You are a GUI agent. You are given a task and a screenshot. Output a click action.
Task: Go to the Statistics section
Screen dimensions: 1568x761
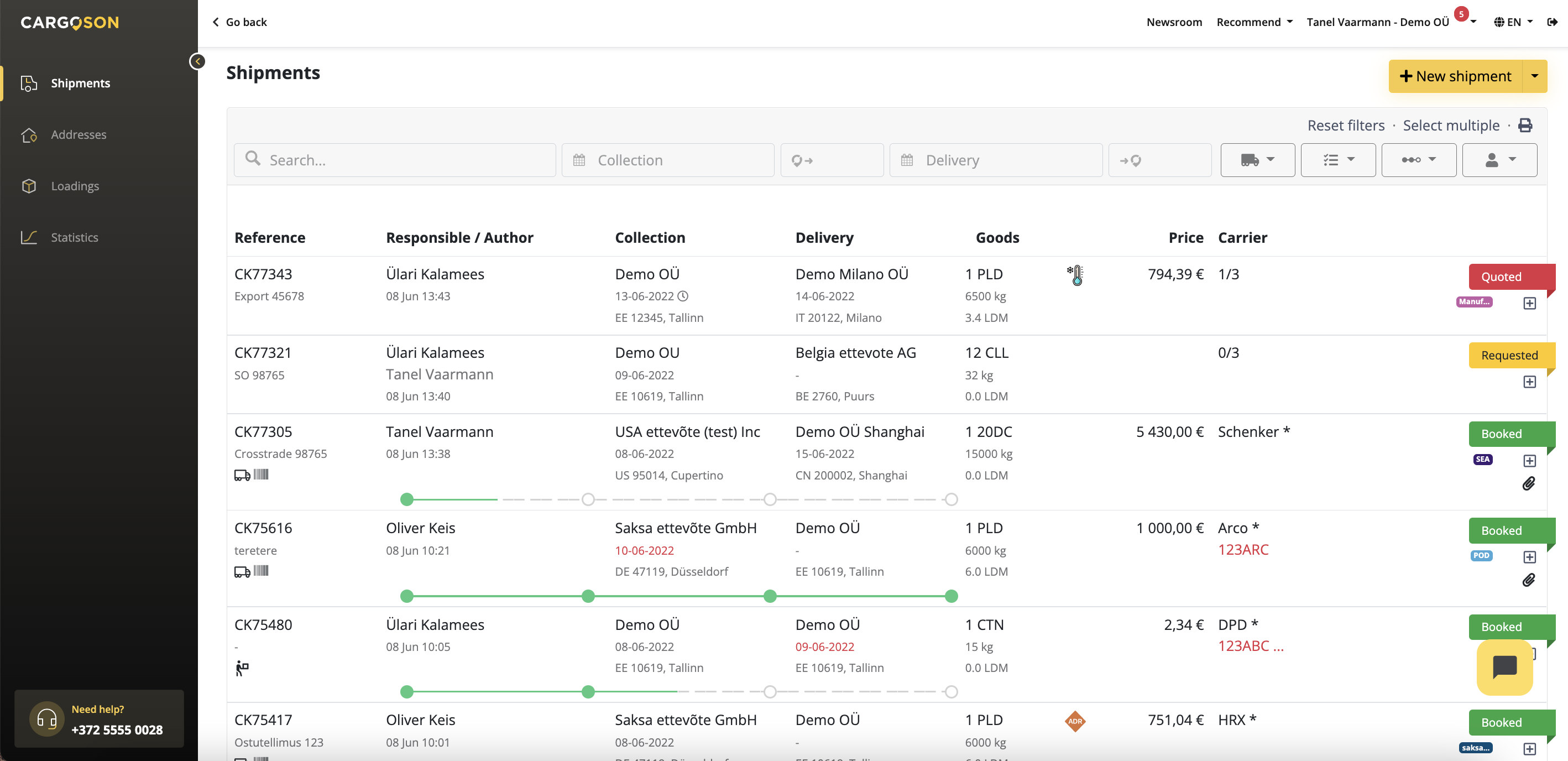(74, 237)
